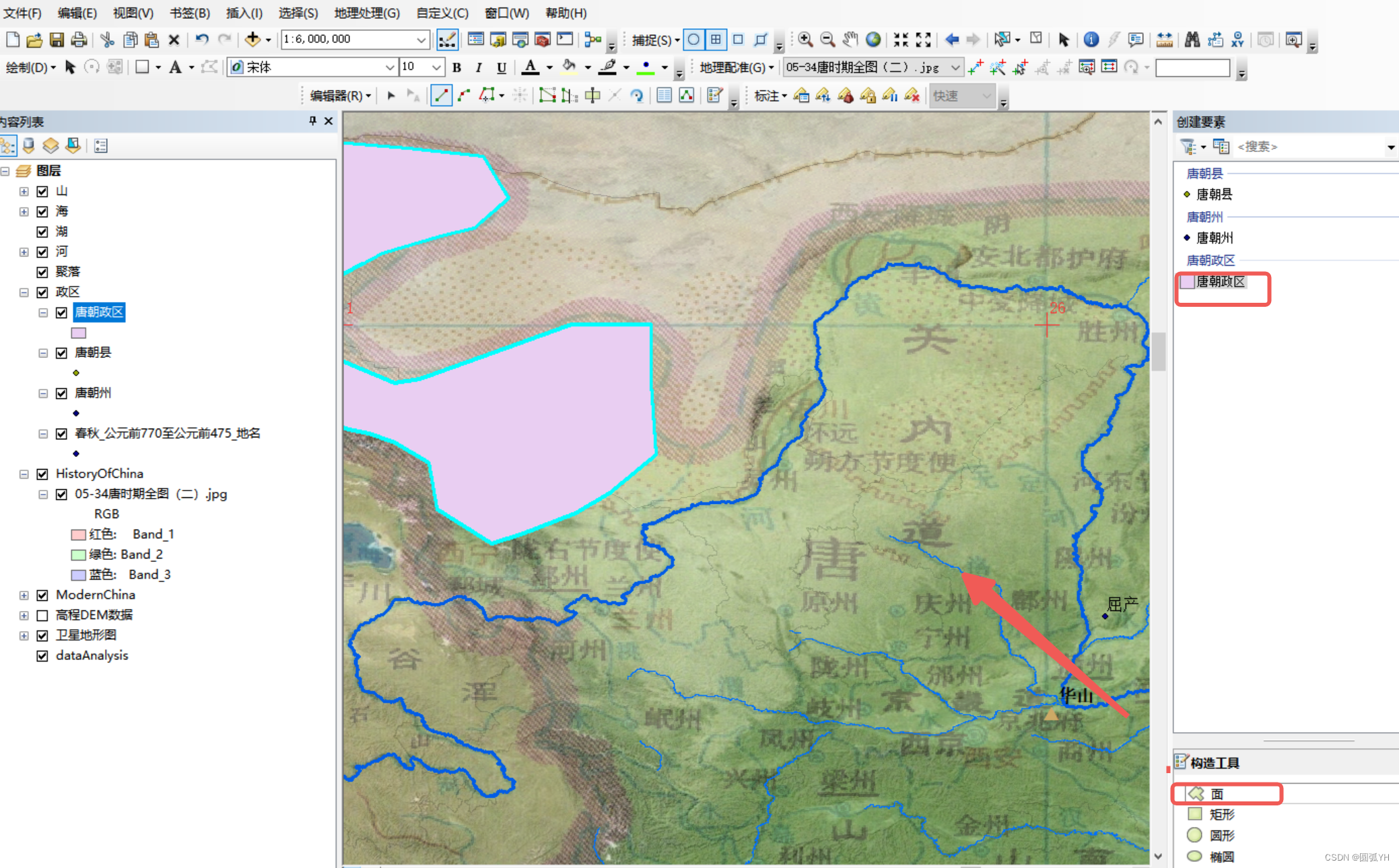Click the Identify info tool
The height and width of the screenshot is (868, 1399).
point(1091,40)
